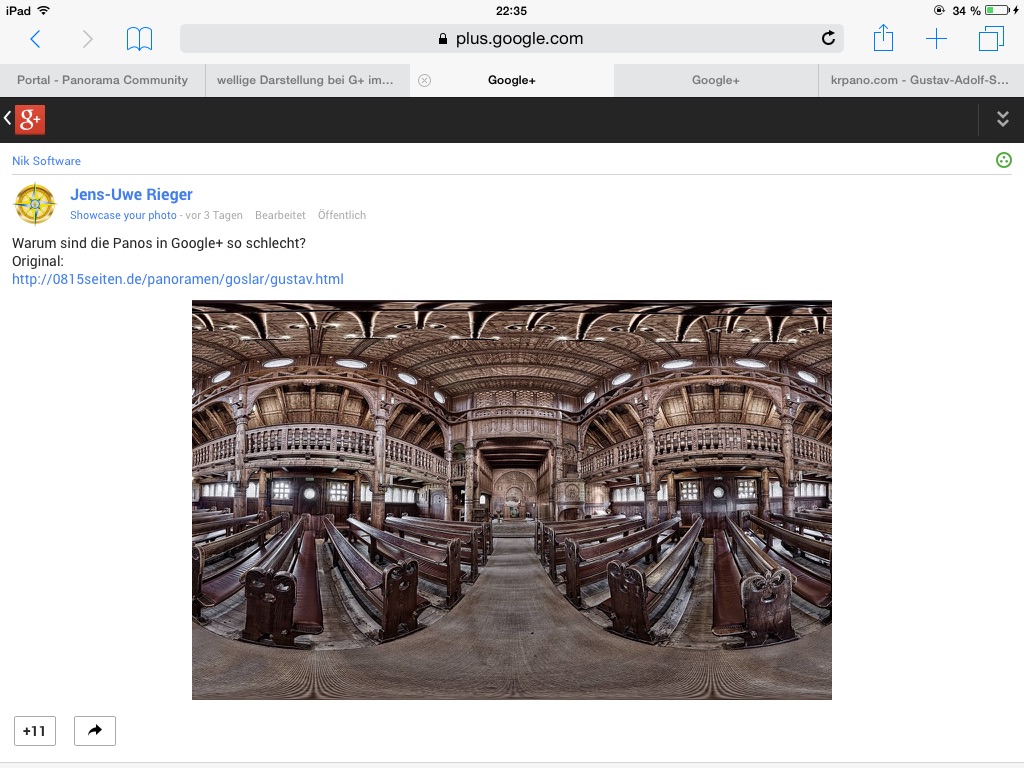Viewport: 1024px width, 768px height.
Task: Switch to the krpano.com tab
Action: pos(919,80)
